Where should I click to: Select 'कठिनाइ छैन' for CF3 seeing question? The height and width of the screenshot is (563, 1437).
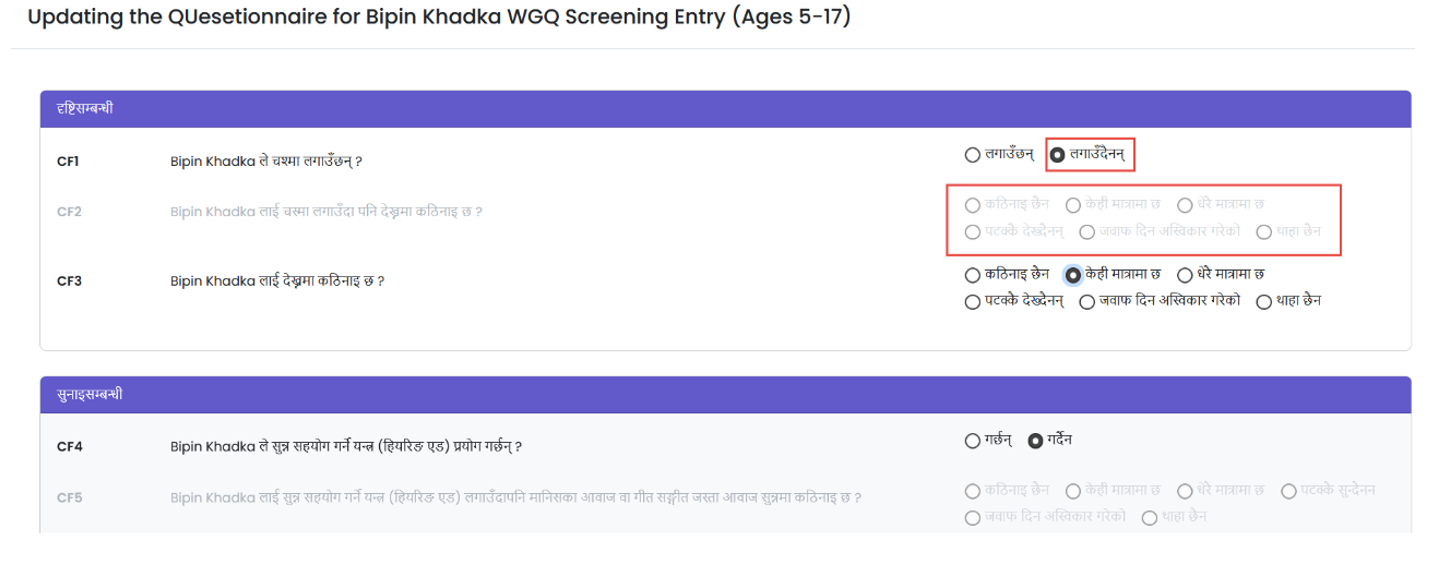pyautogui.click(x=972, y=274)
